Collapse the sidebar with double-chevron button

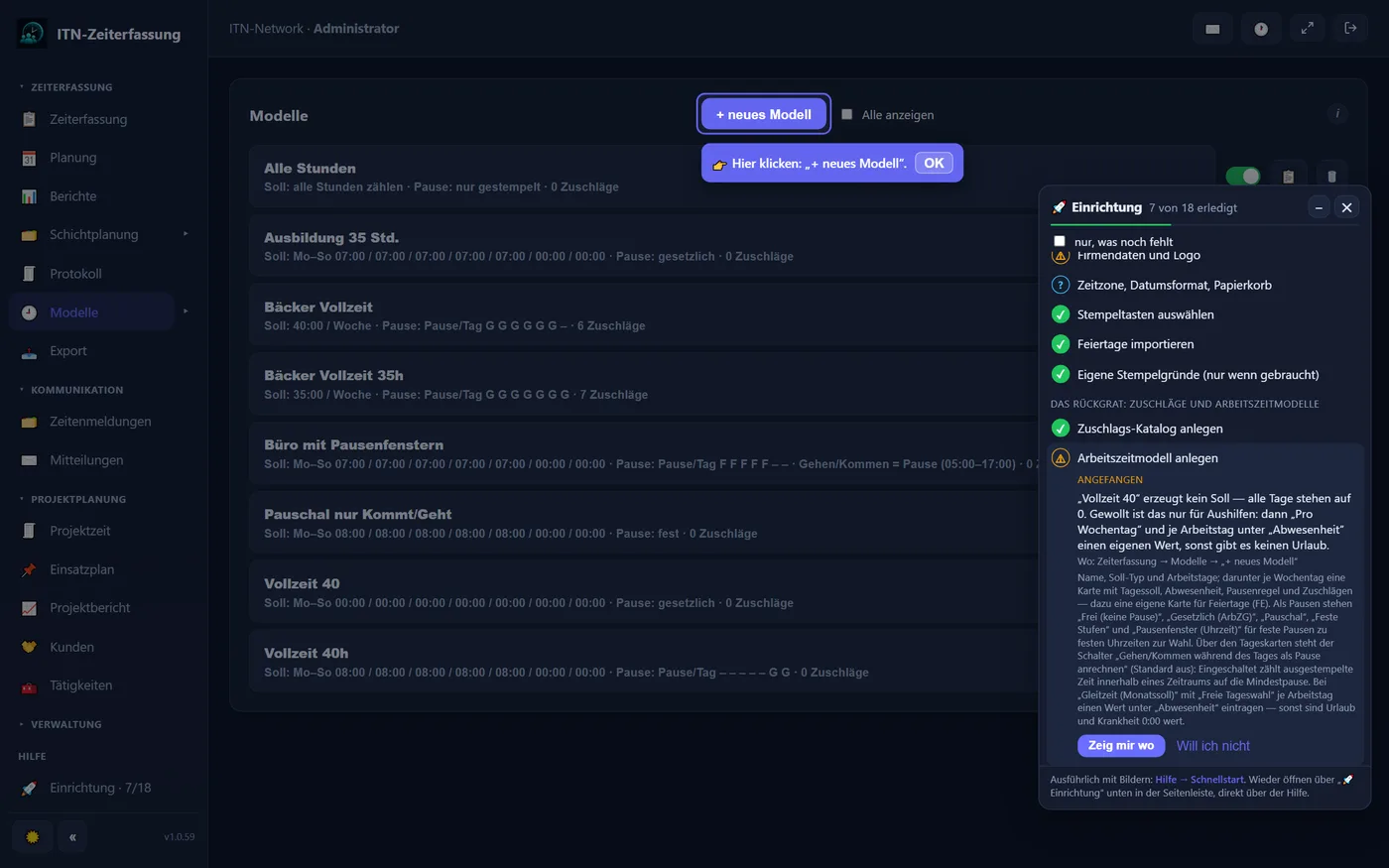point(72,837)
